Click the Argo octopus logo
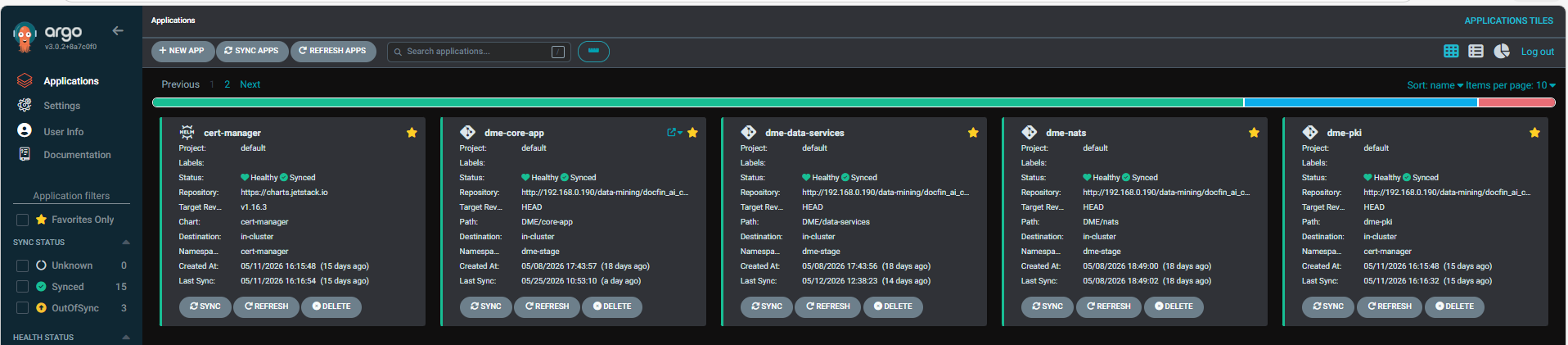 click(25, 37)
